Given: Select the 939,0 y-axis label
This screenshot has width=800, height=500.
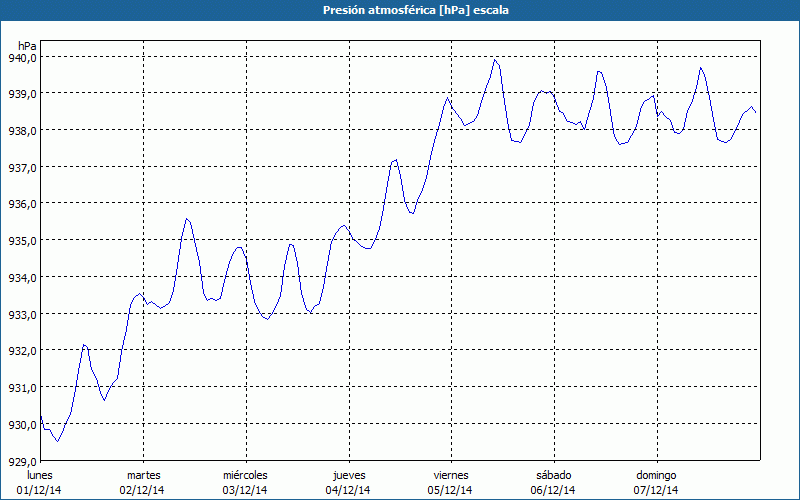Looking at the screenshot, I should (22, 94).
